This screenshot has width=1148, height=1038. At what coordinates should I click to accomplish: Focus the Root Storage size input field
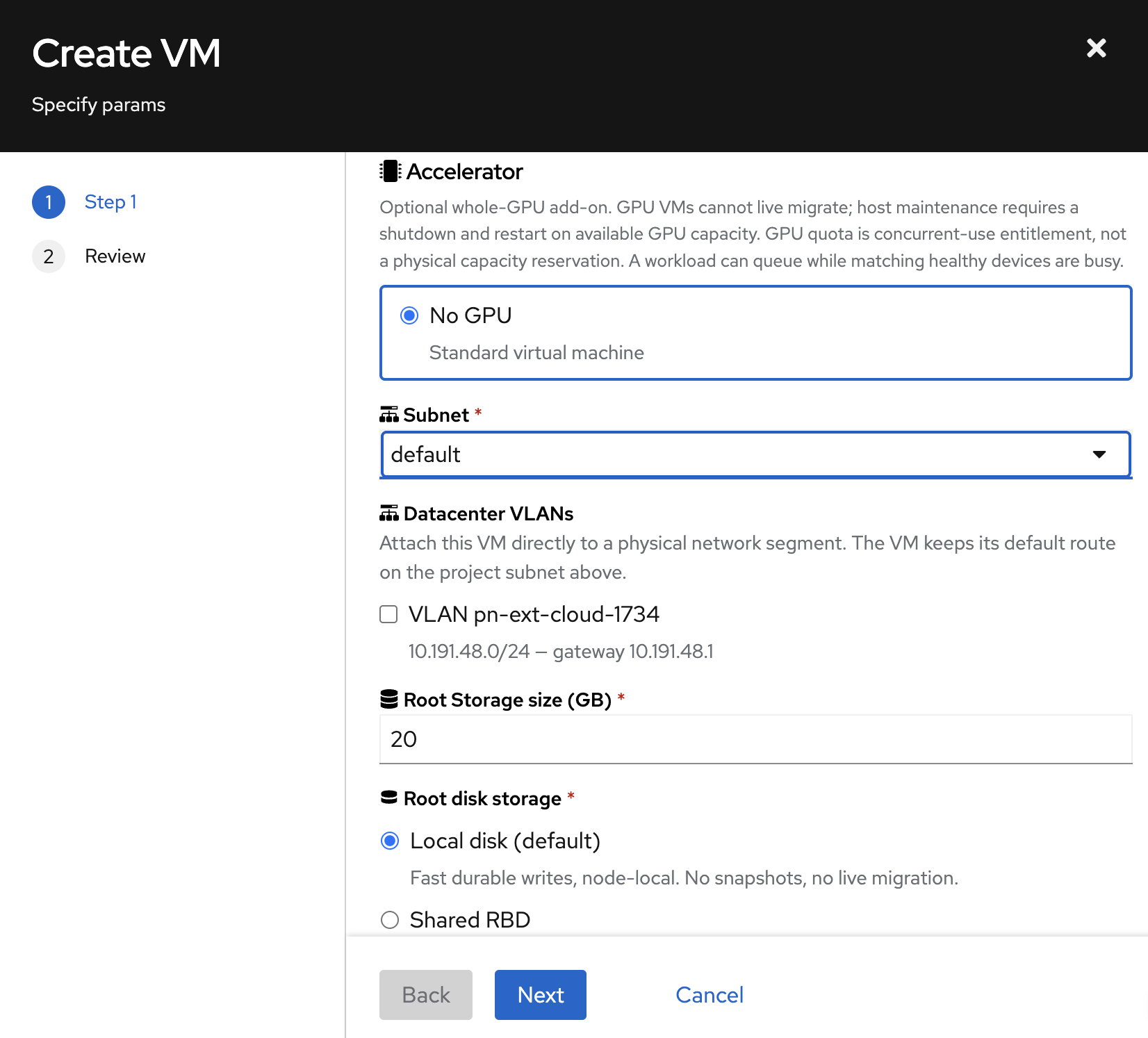coord(755,739)
